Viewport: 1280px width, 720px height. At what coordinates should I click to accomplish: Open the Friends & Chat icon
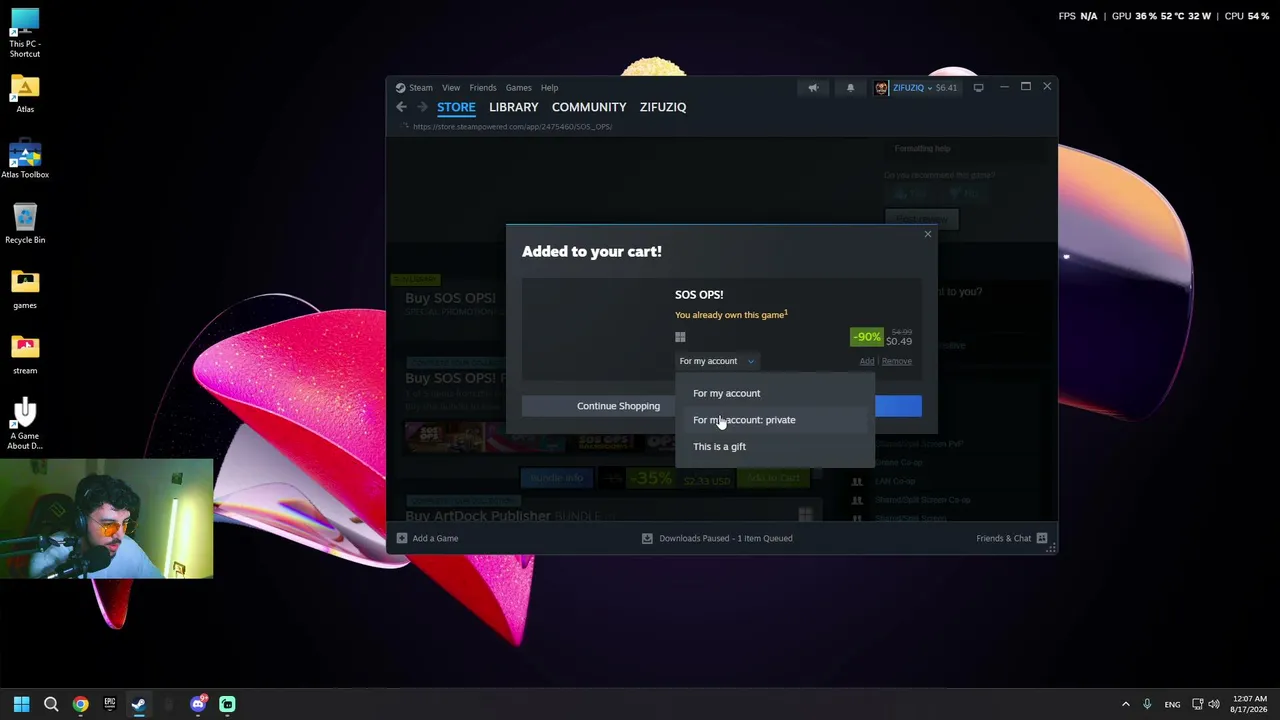[x=1042, y=538]
